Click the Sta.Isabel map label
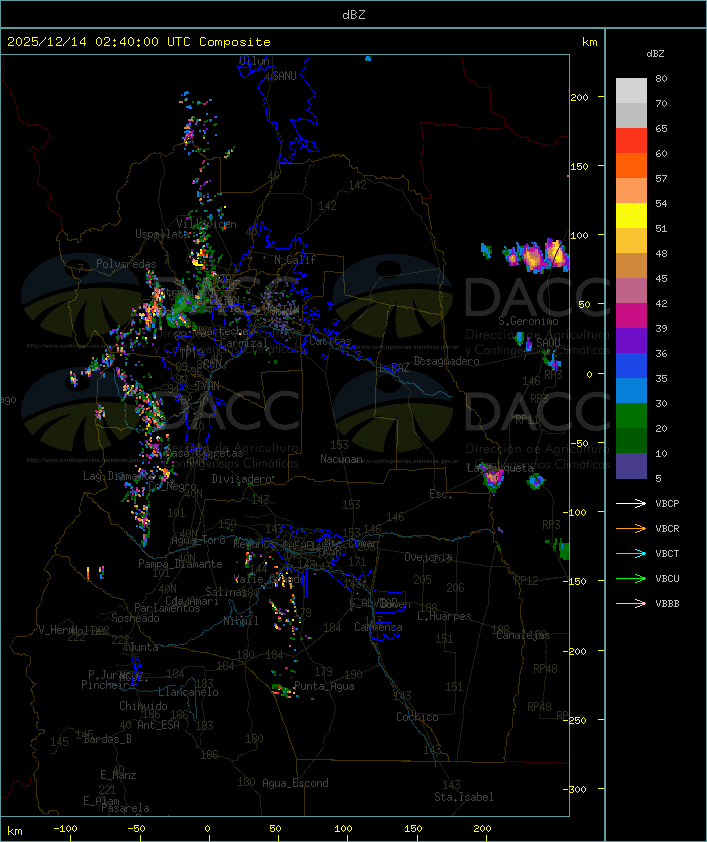Viewport: 707px width, 842px height. pyautogui.click(x=463, y=797)
